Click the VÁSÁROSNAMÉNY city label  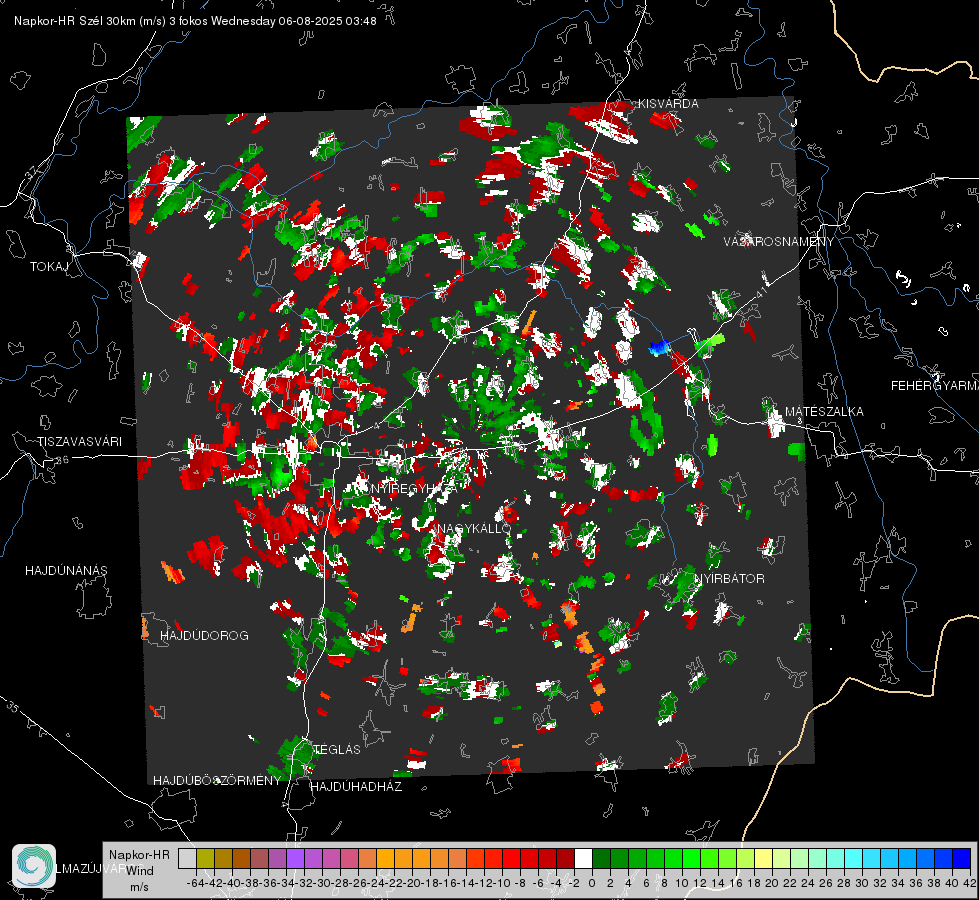pos(779,242)
